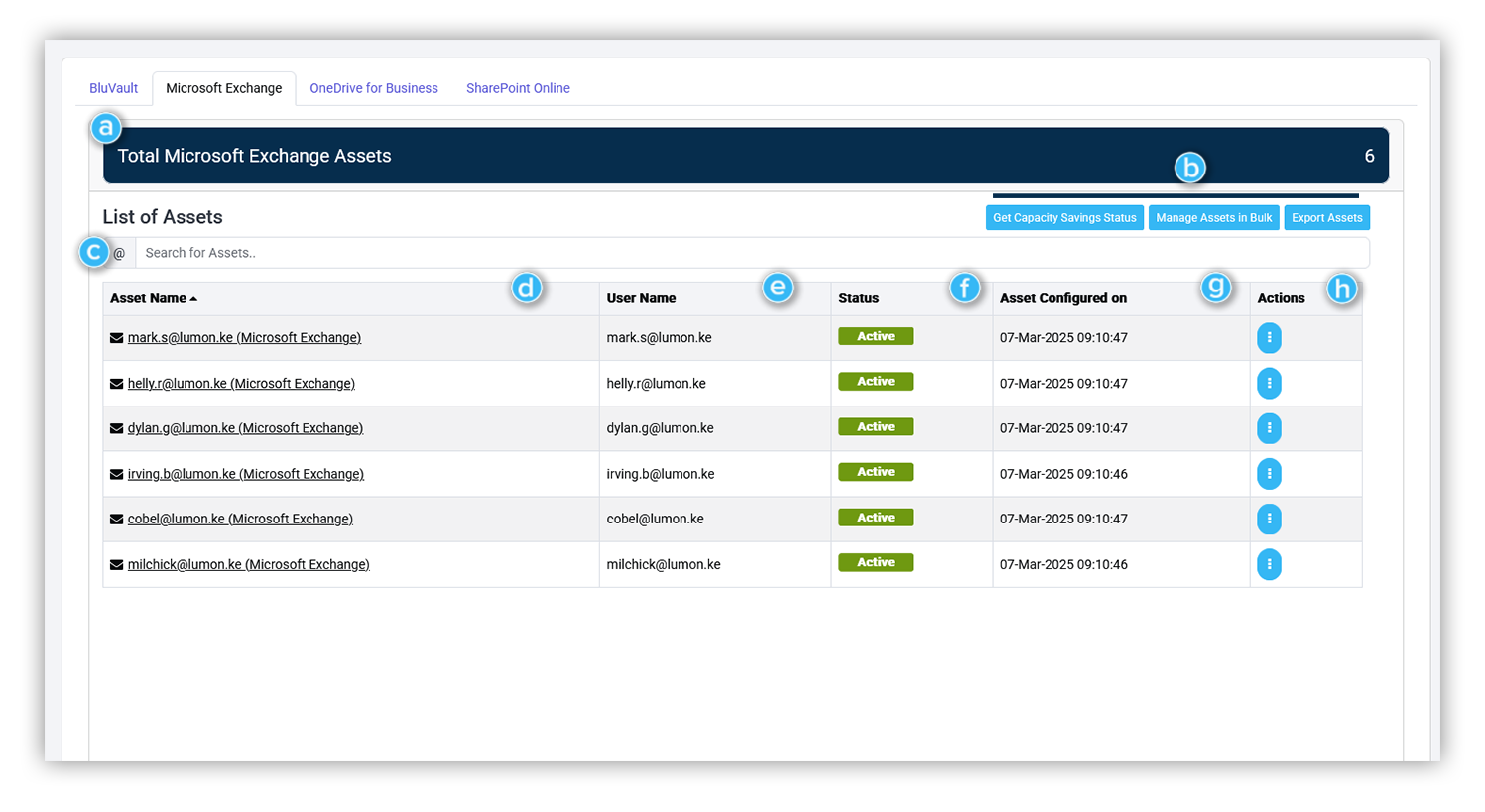
Task: Open cobel@lumon.ke (Microsoft Exchange) asset link
Action: [240, 519]
